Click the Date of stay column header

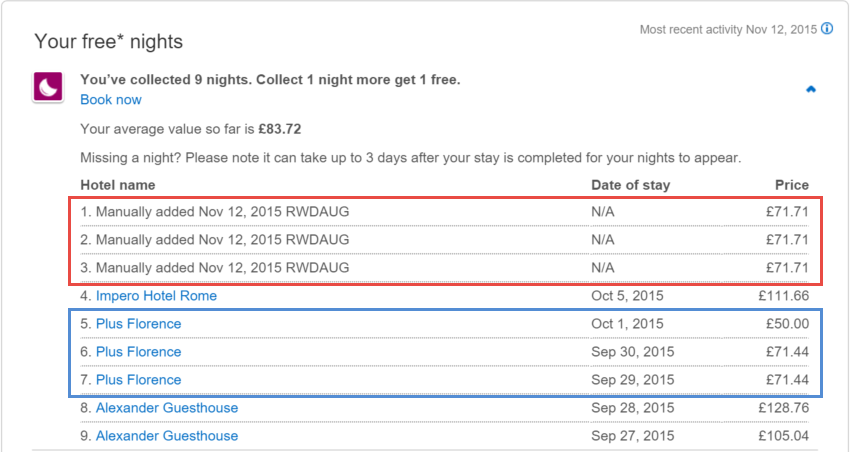coord(630,185)
